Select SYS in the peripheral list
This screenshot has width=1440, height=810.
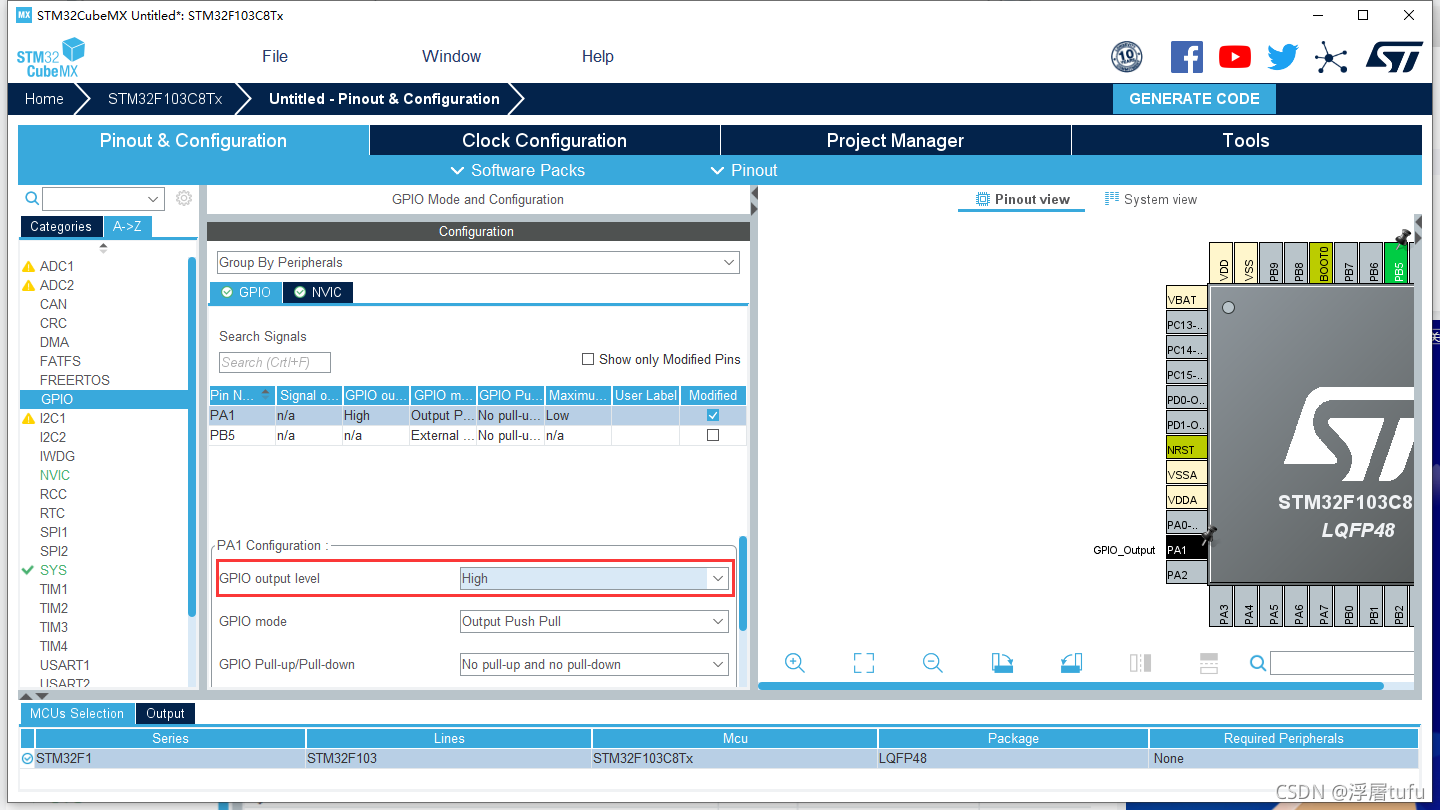pyautogui.click(x=53, y=570)
